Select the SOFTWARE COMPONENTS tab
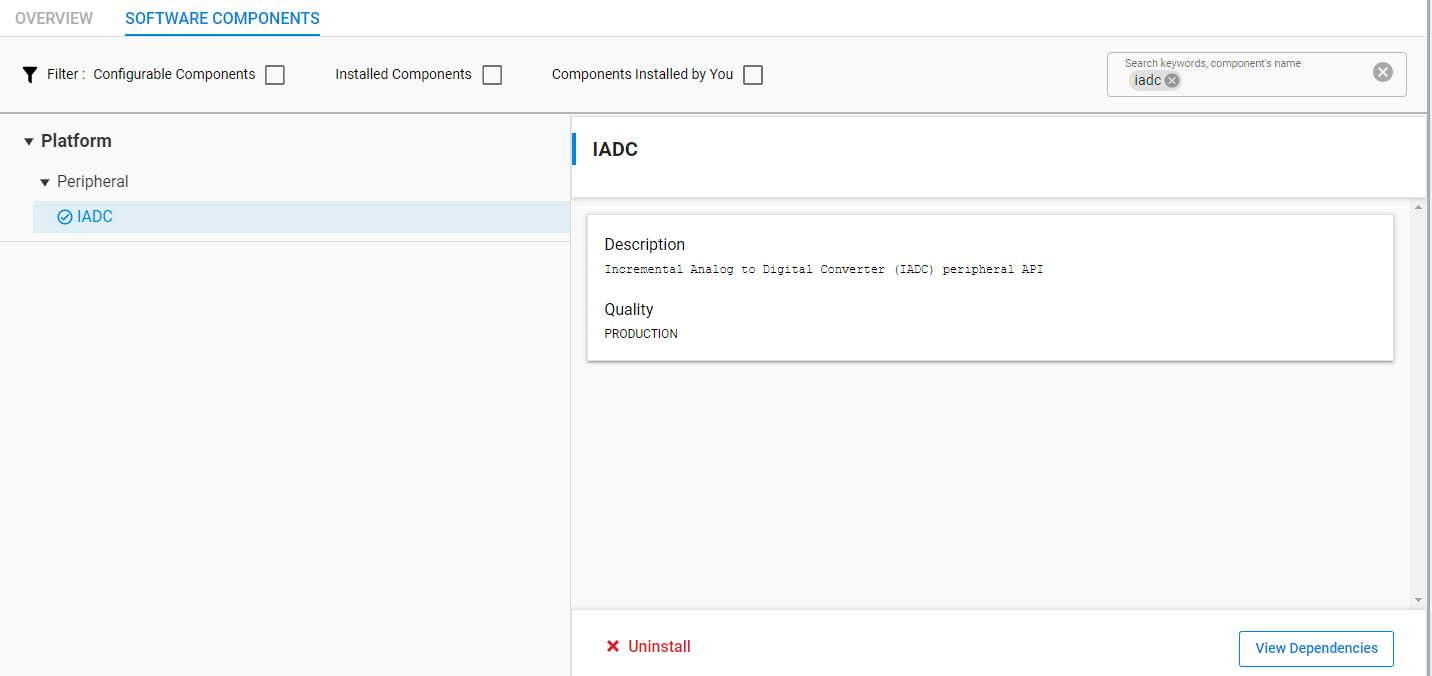Image resolution: width=1432 pixels, height=676 pixels. 222,18
